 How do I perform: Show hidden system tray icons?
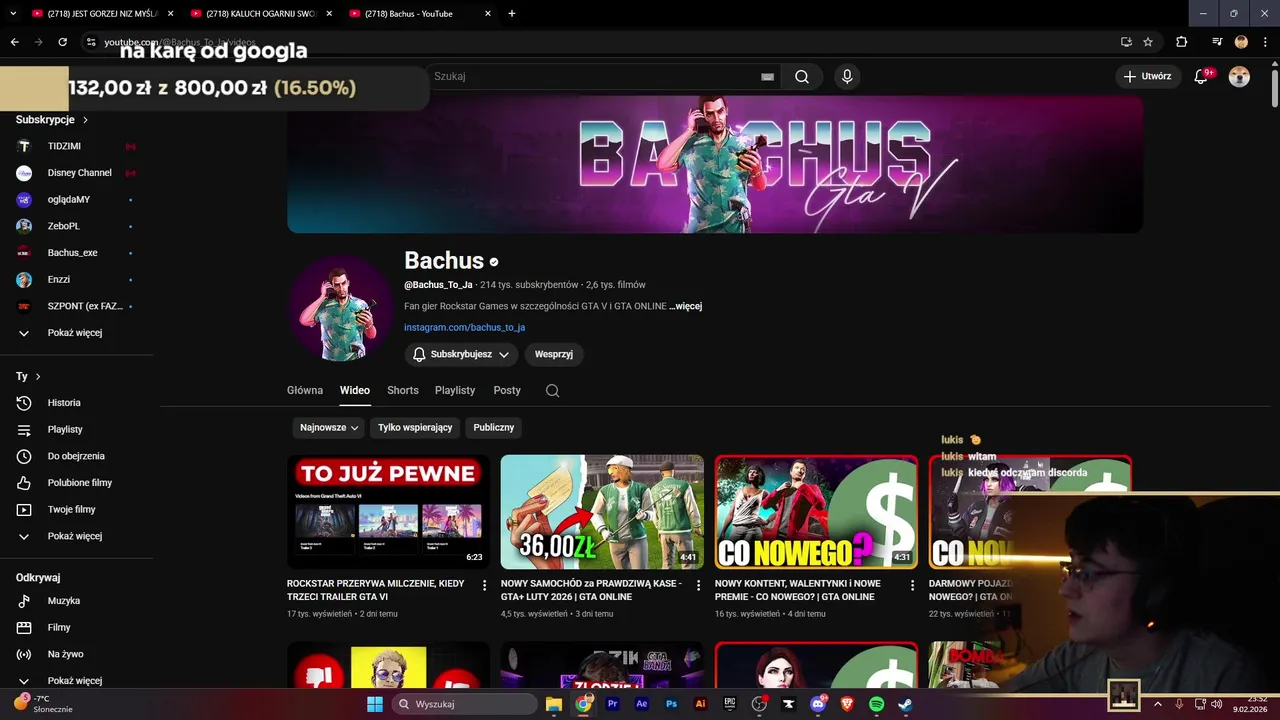(1158, 704)
